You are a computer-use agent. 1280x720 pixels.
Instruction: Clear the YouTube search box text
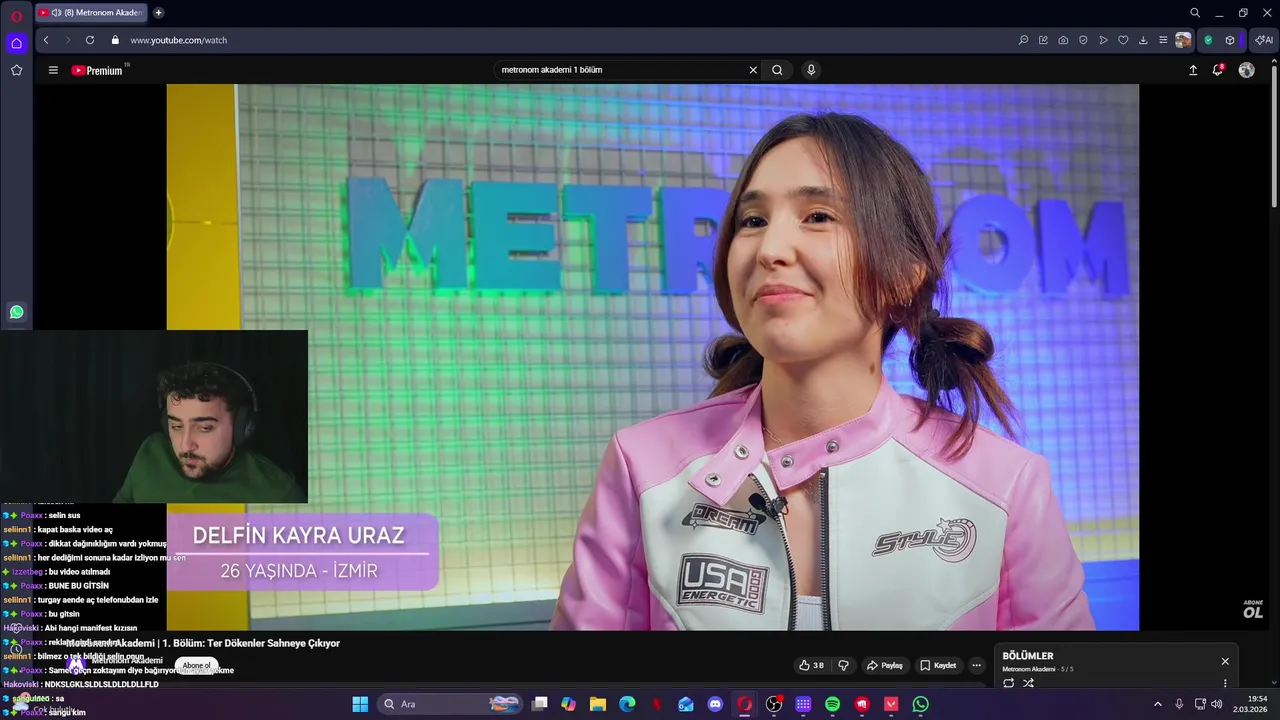point(753,70)
